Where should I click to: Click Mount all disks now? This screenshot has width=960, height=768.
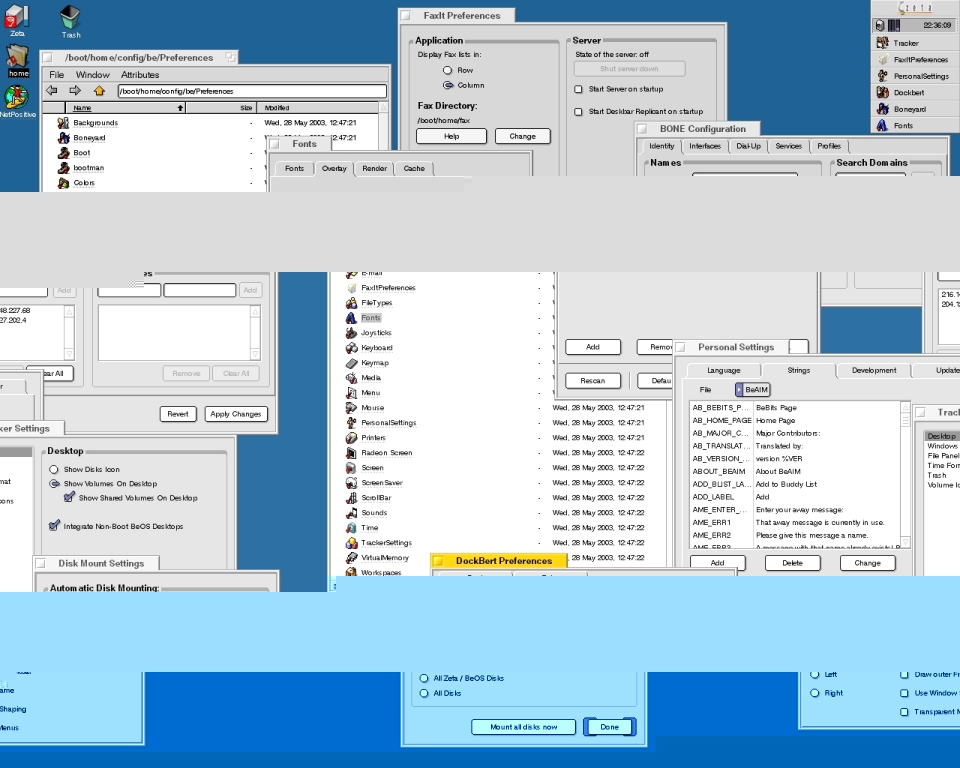523,727
